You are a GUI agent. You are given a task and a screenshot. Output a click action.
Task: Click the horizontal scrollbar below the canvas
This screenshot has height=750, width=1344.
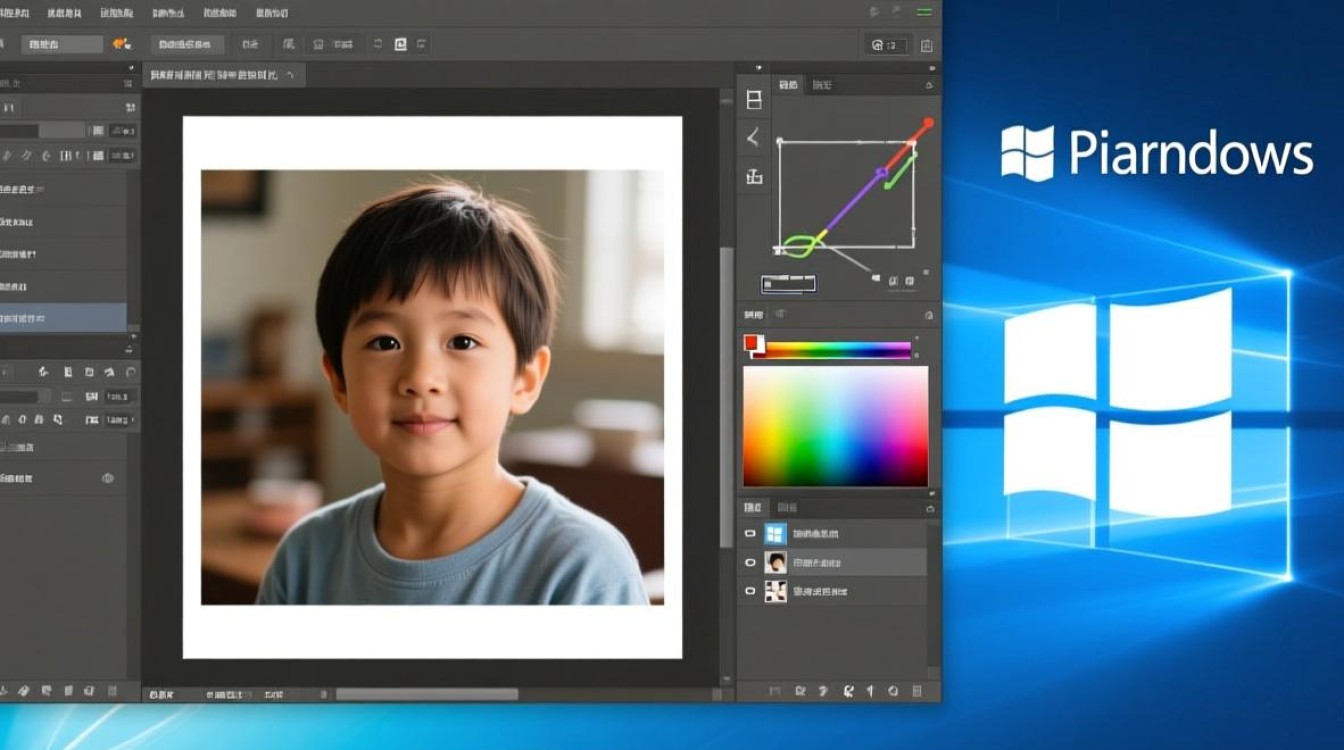point(427,694)
